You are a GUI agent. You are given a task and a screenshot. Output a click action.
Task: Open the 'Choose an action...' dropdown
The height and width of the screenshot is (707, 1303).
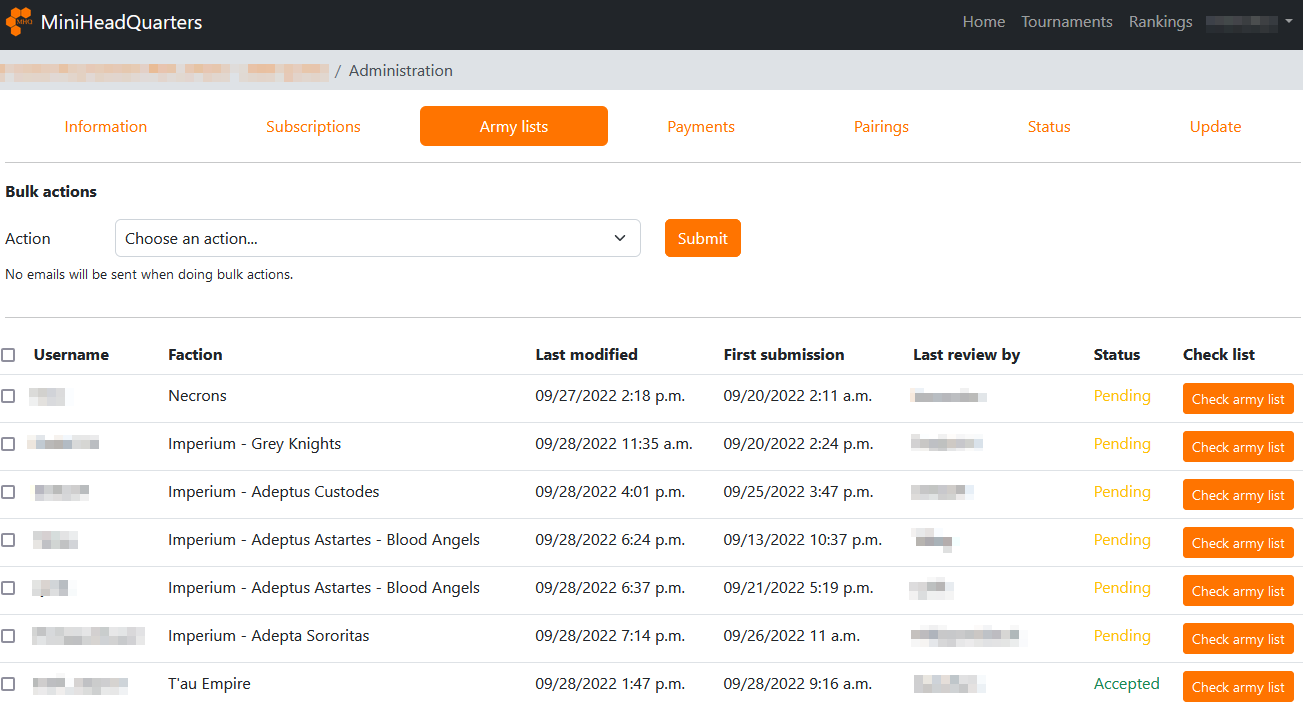[377, 238]
